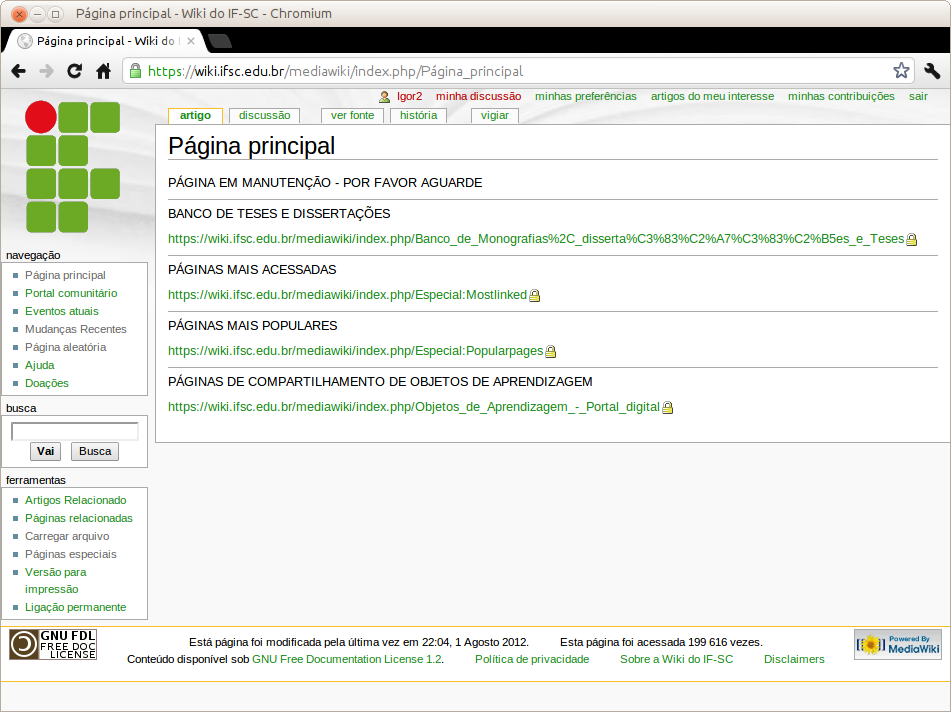The width and height of the screenshot is (951, 712).
Task: Click the HTTPS padlock in the address bar
Action: (134, 71)
